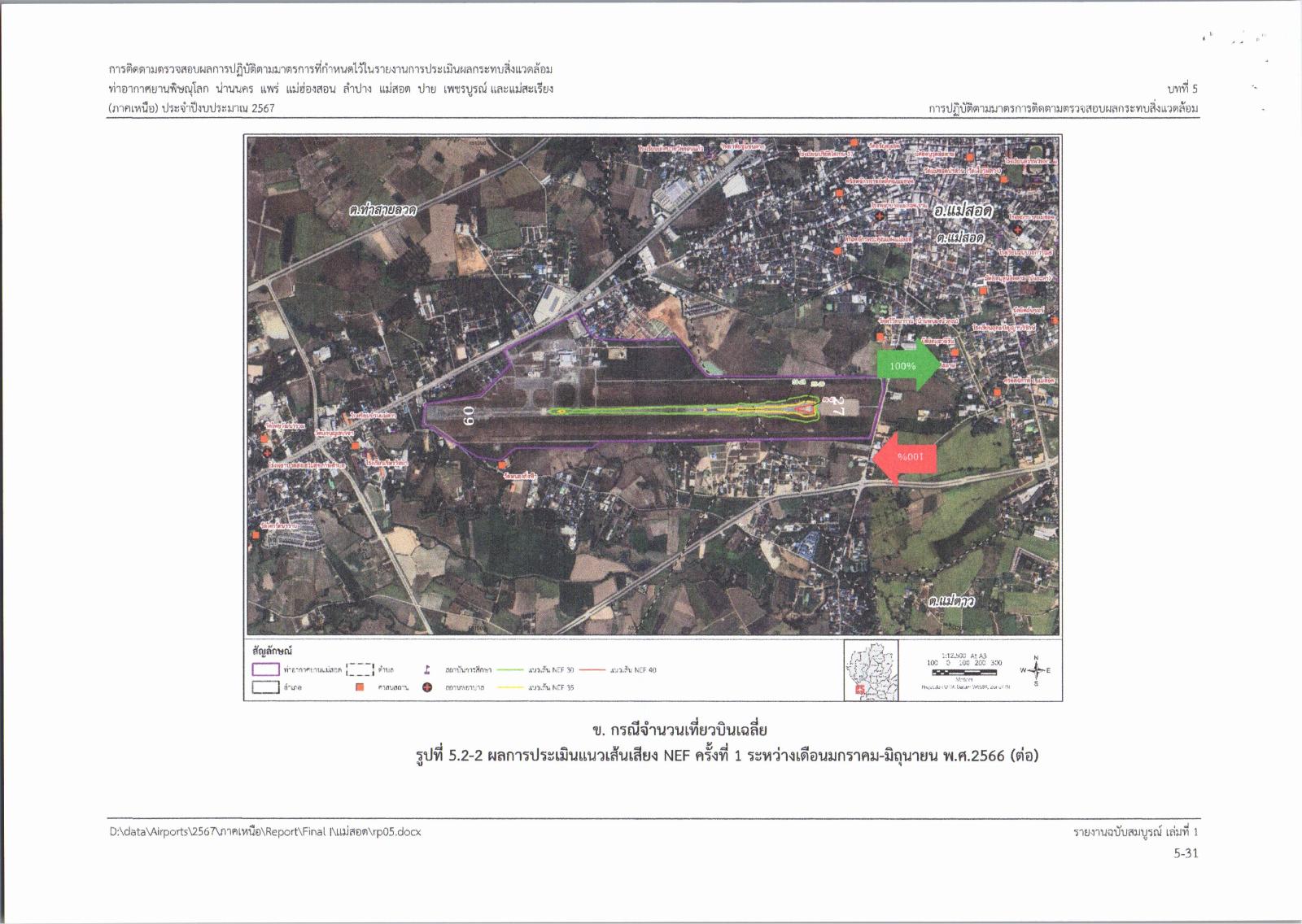Click the อ.แม่สอด district label

pyautogui.click(x=963, y=210)
